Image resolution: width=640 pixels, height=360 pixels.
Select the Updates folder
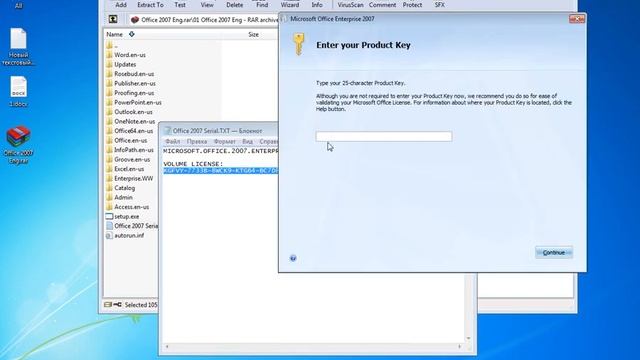coord(121,64)
